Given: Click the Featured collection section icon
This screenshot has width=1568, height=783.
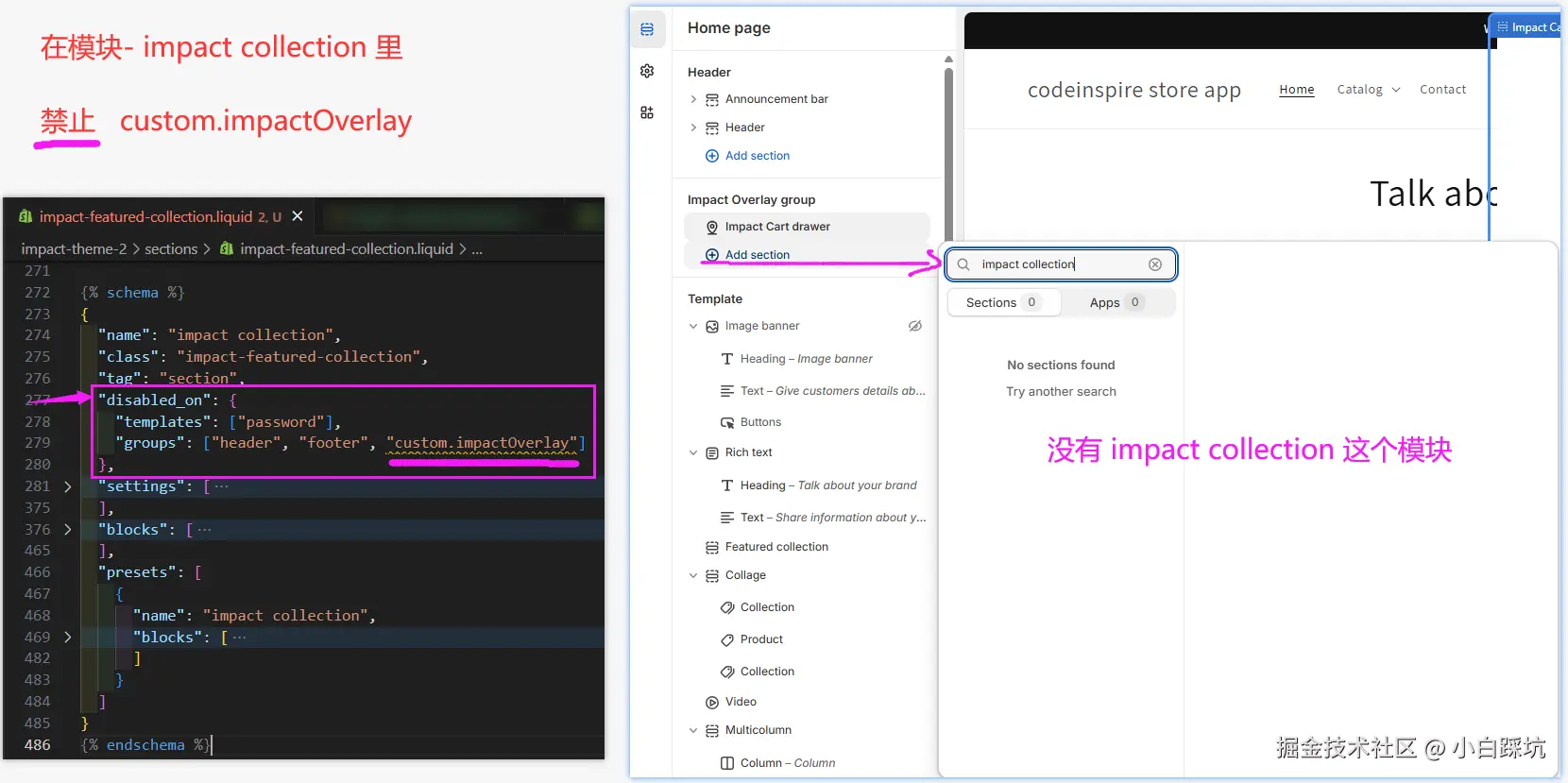Looking at the screenshot, I should (712, 547).
